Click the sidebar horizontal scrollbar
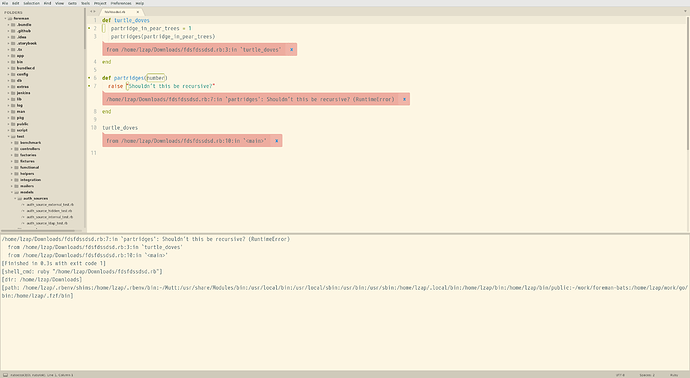690x378 pixels. [x=38, y=231]
